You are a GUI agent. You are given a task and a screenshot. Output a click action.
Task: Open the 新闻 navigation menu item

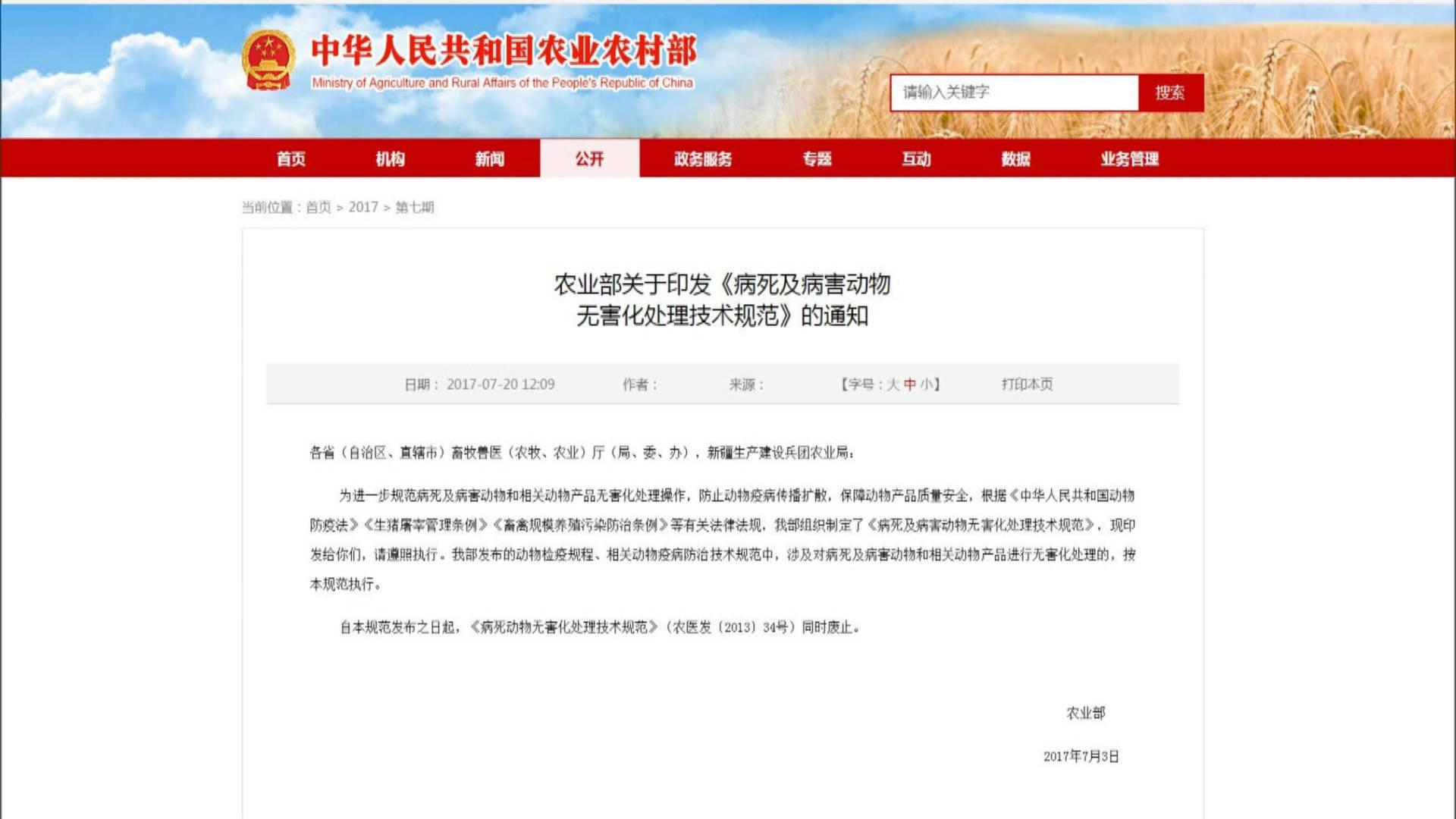489,158
